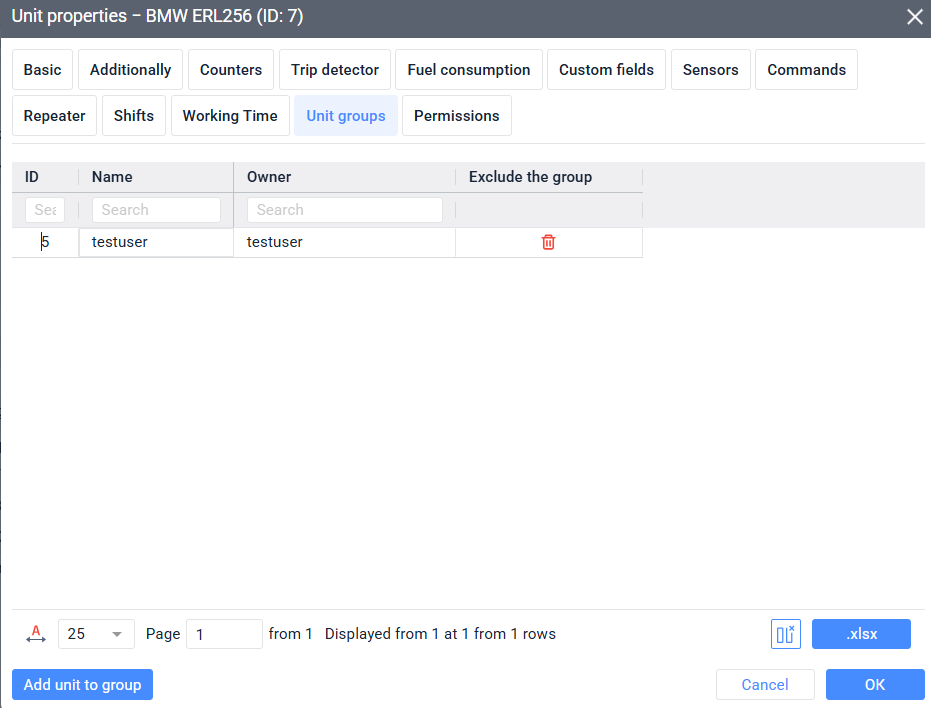Export the table with the .xlsx button
The height and width of the screenshot is (708, 931).
pos(861,634)
